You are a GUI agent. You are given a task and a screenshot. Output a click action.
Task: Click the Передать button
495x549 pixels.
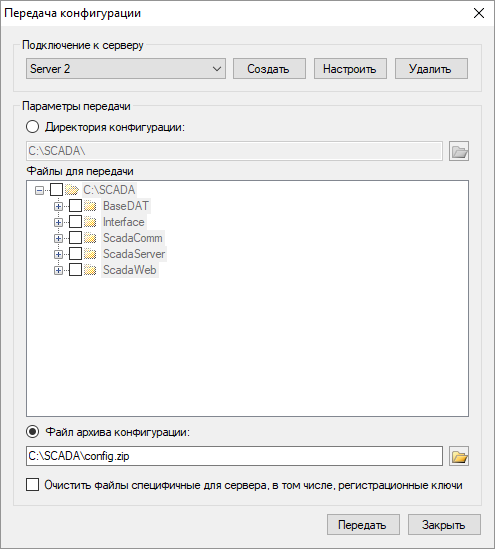363,524
